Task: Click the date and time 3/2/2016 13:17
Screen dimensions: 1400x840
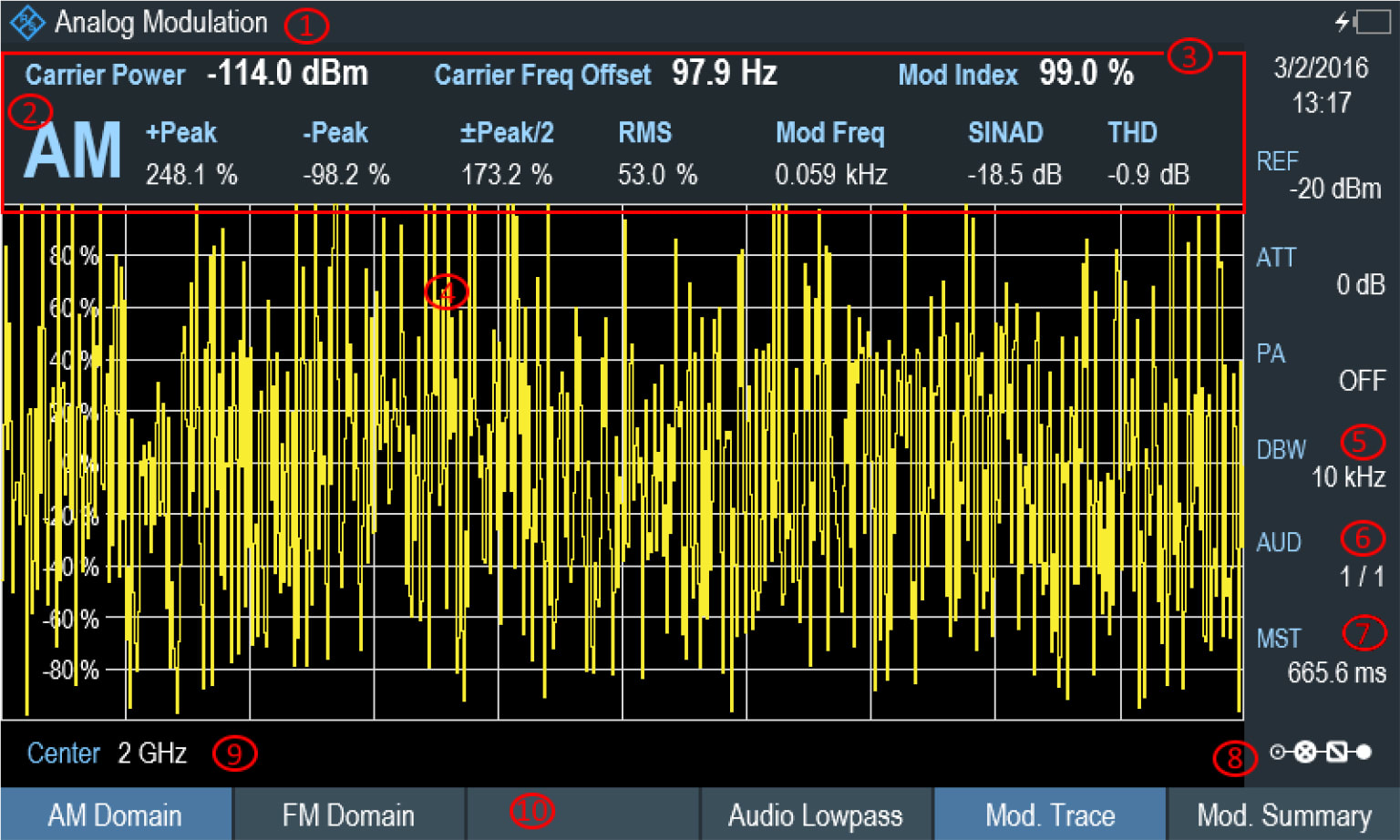Action: pyautogui.click(x=1321, y=85)
